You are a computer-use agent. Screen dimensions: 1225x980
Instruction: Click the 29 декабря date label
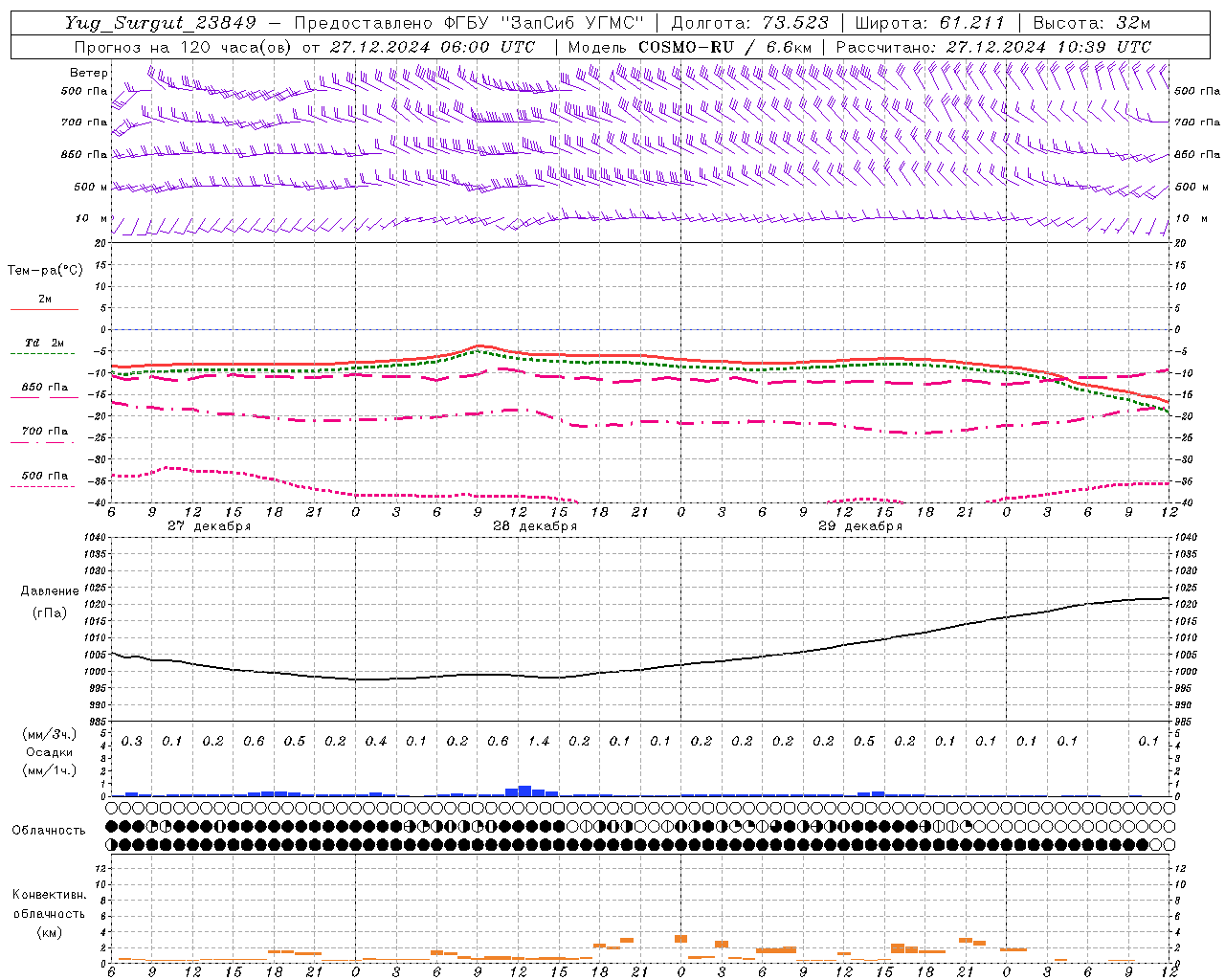[860, 526]
